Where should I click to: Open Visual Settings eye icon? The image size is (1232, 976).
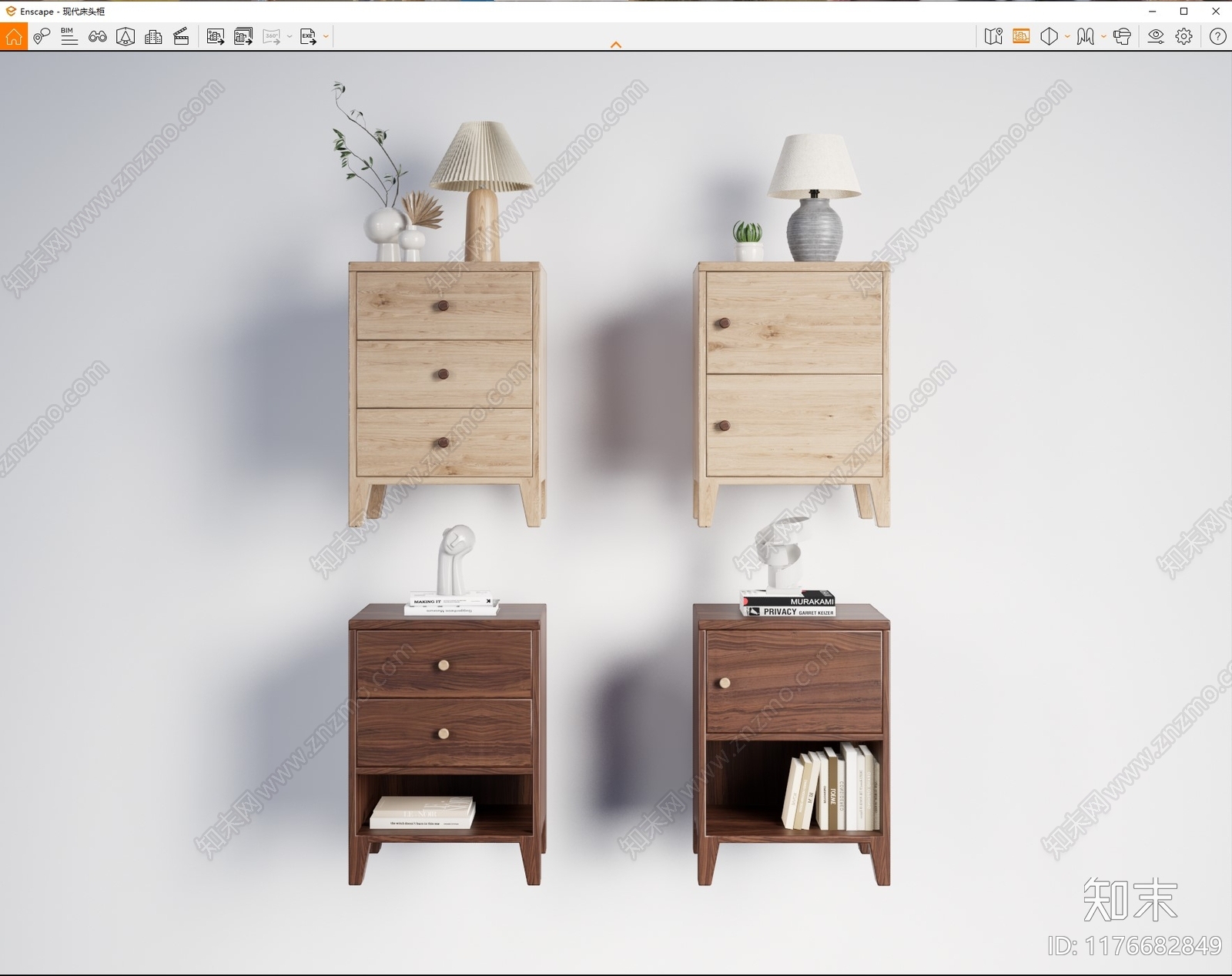(1156, 36)
